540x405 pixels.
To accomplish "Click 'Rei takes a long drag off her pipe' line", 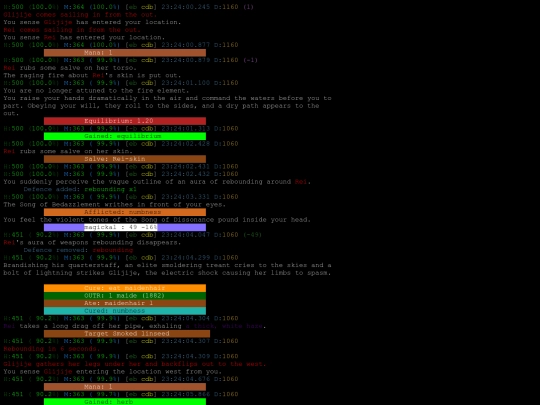I will click(x=135, y=326).
